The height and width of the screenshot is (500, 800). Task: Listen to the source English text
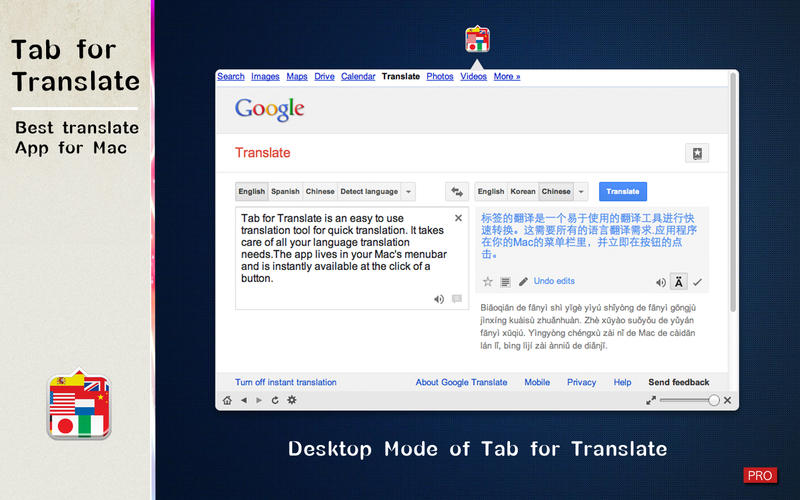(x=439, y=299)
